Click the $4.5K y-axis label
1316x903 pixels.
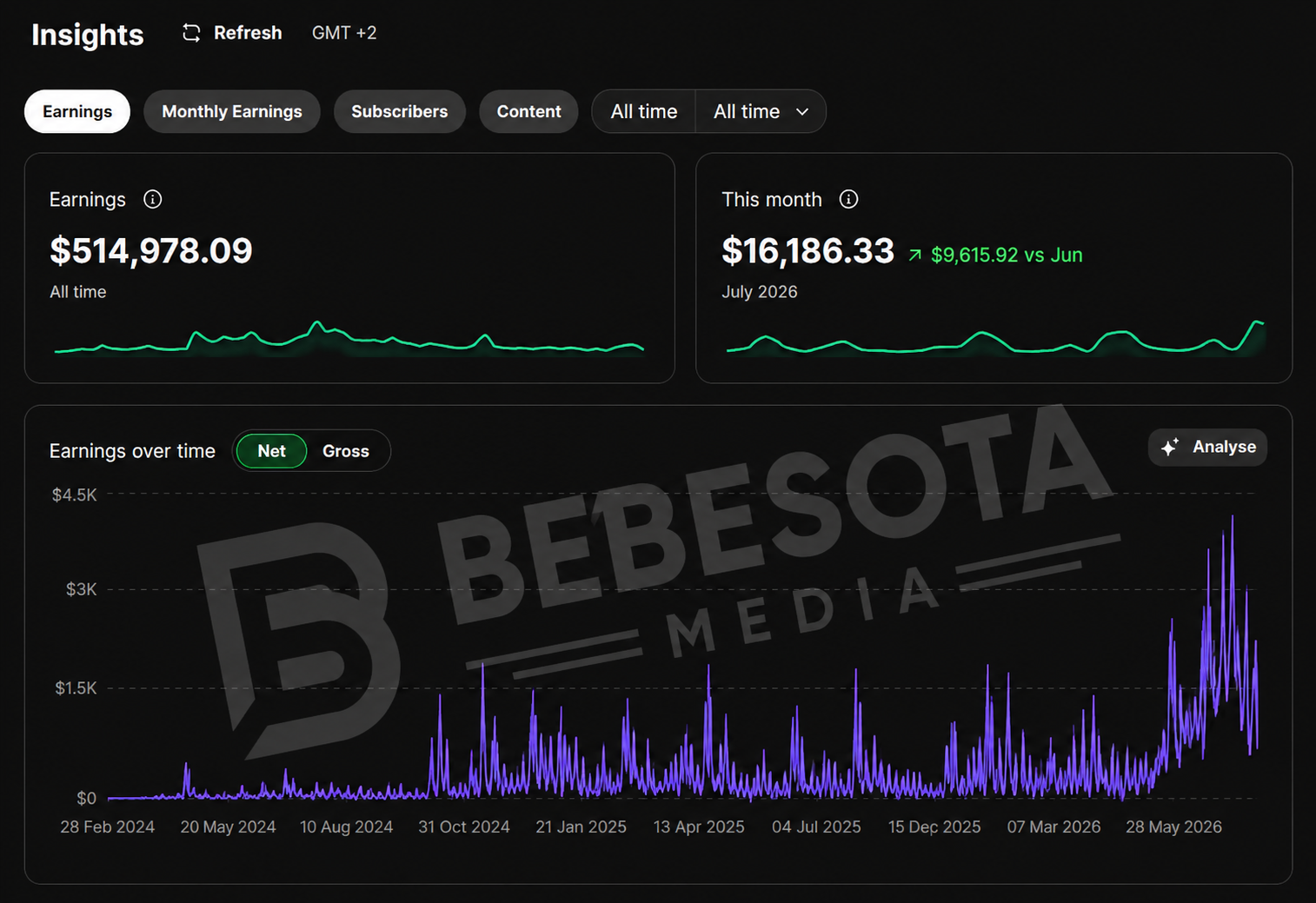coord(75,495)
